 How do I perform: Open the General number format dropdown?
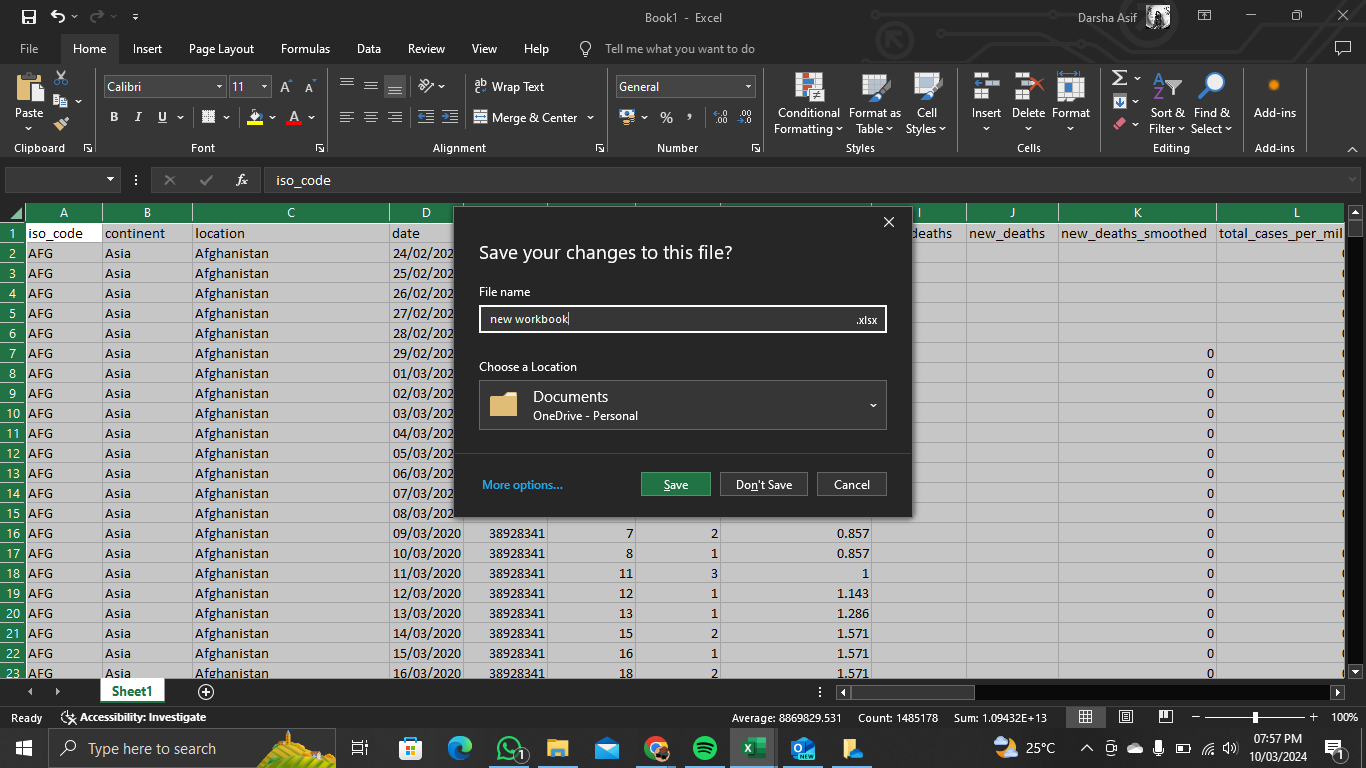[747, 87]
